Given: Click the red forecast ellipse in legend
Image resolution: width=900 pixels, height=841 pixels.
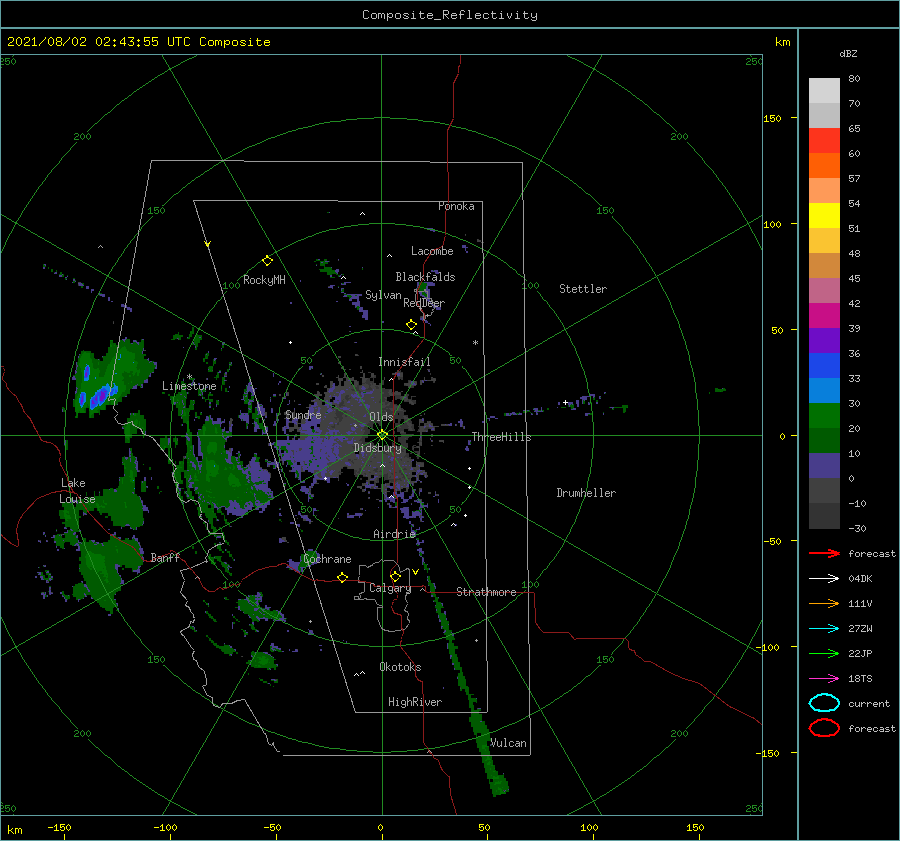Looking at the screenshot, I should point(824,728).
